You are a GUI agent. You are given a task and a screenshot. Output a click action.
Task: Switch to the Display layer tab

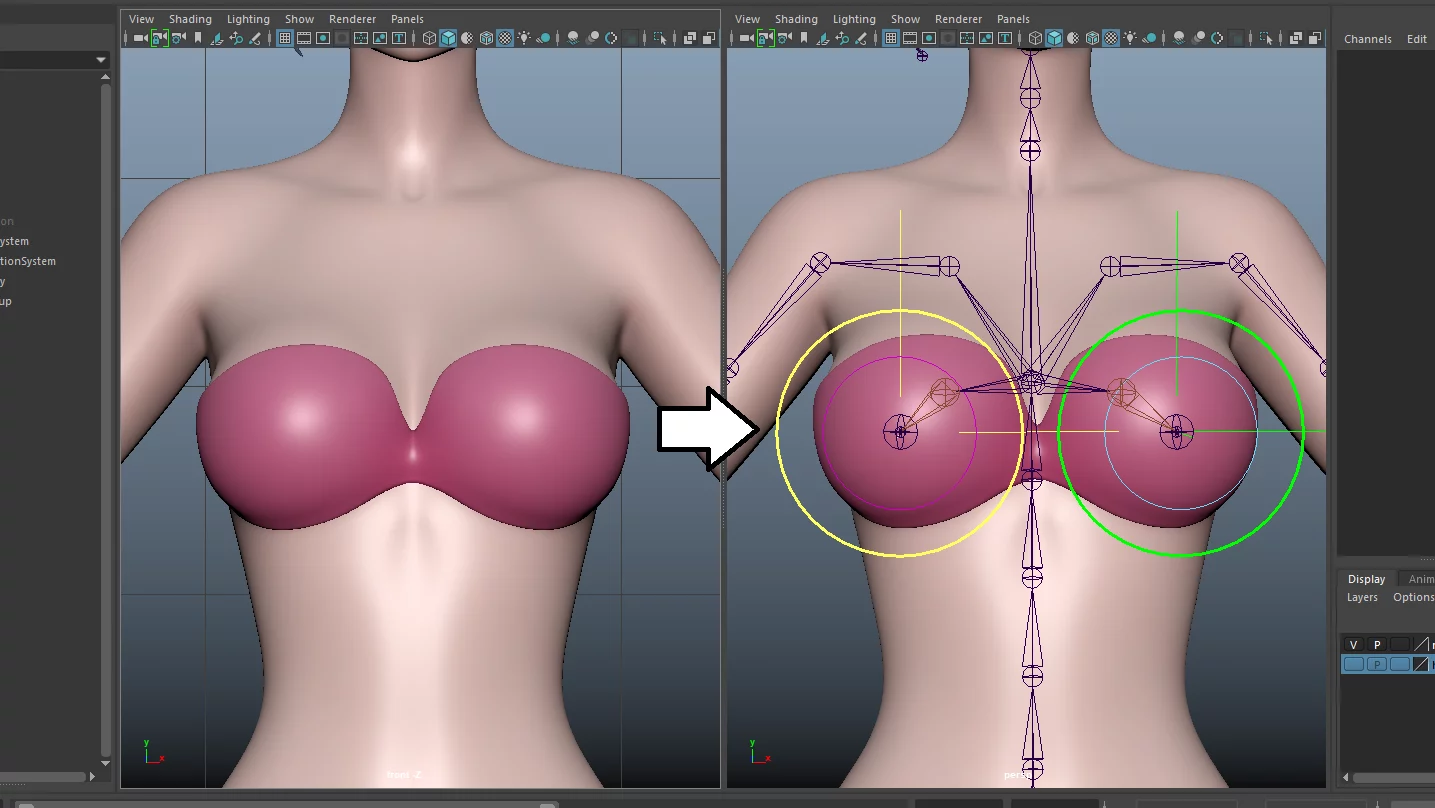1366,579
